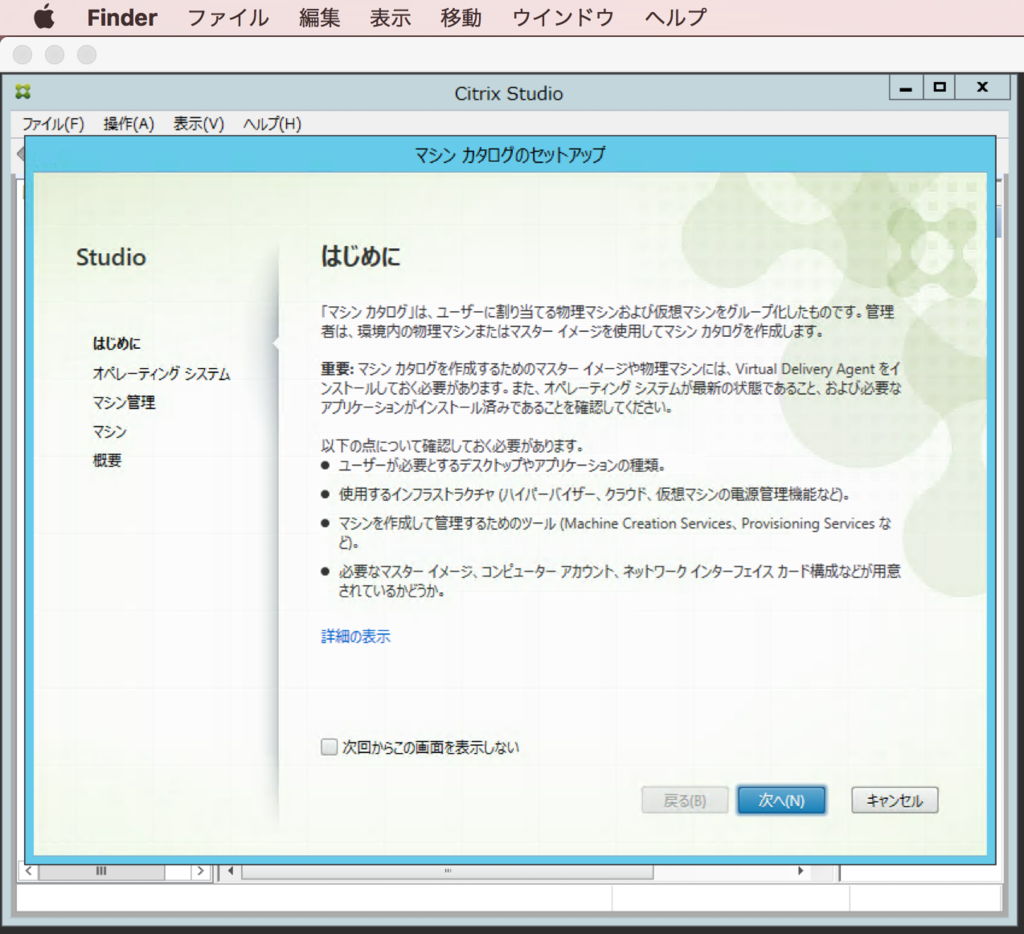This screenshot has height=934, width=1024.
Task: Open the macOS 編集 menu
Action: 319,18
